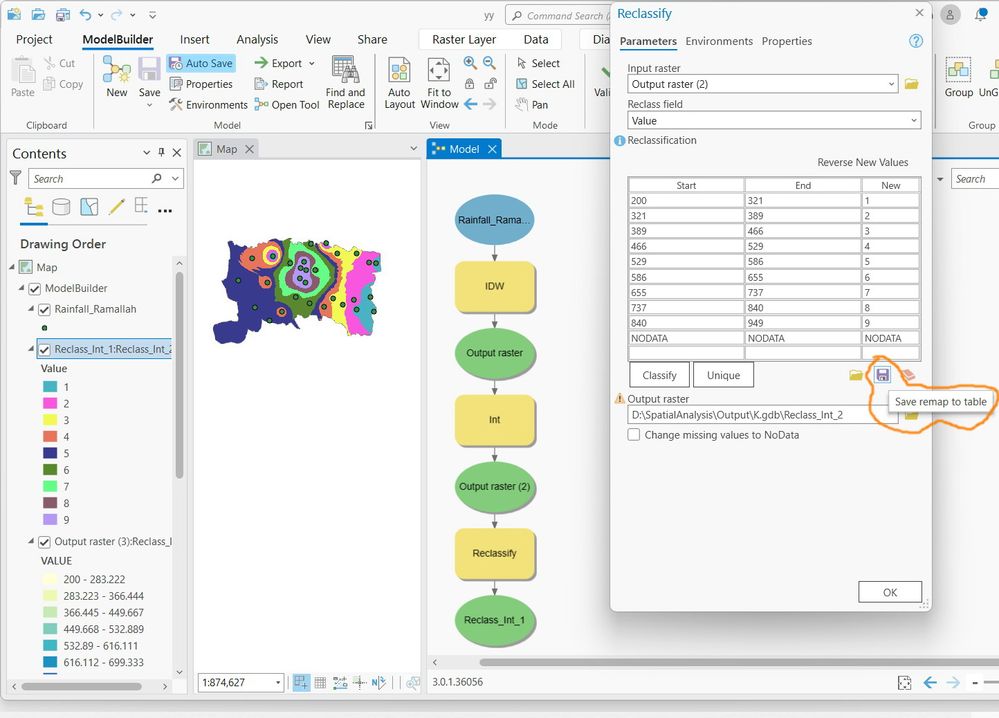
Task: Select the Rainfall_Rama... input node
Action: click(494, 220)
